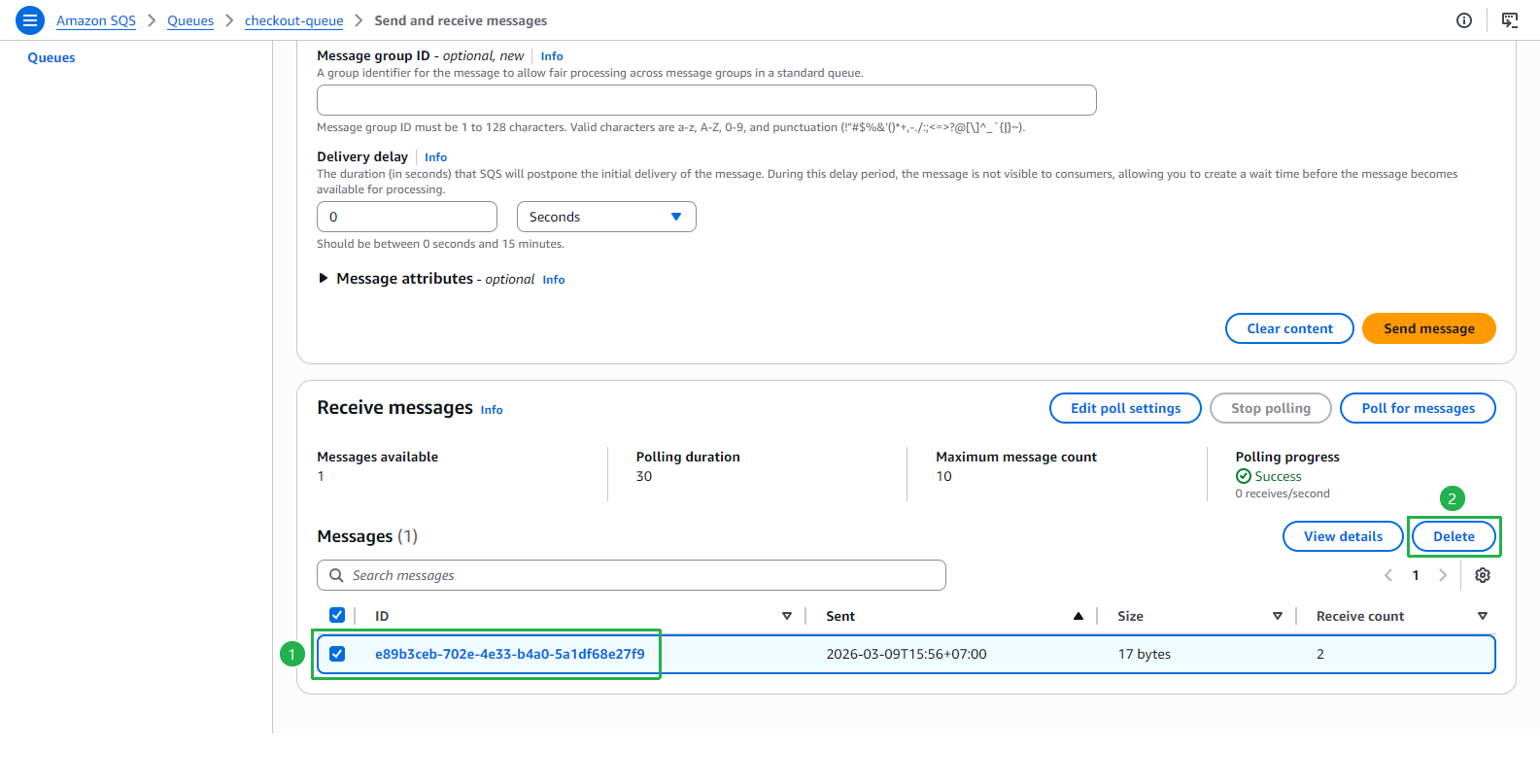Toggle the select-all messages checkbox
The image size is (1540, 784).
337,615
